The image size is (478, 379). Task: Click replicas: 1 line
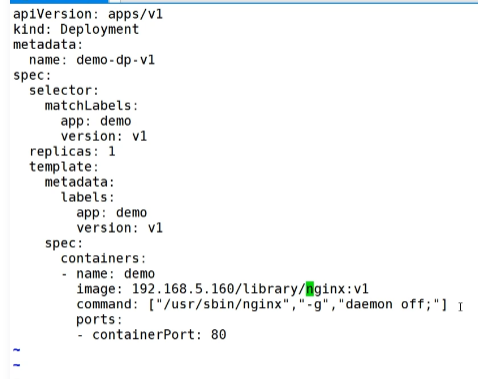click(72, 152)
